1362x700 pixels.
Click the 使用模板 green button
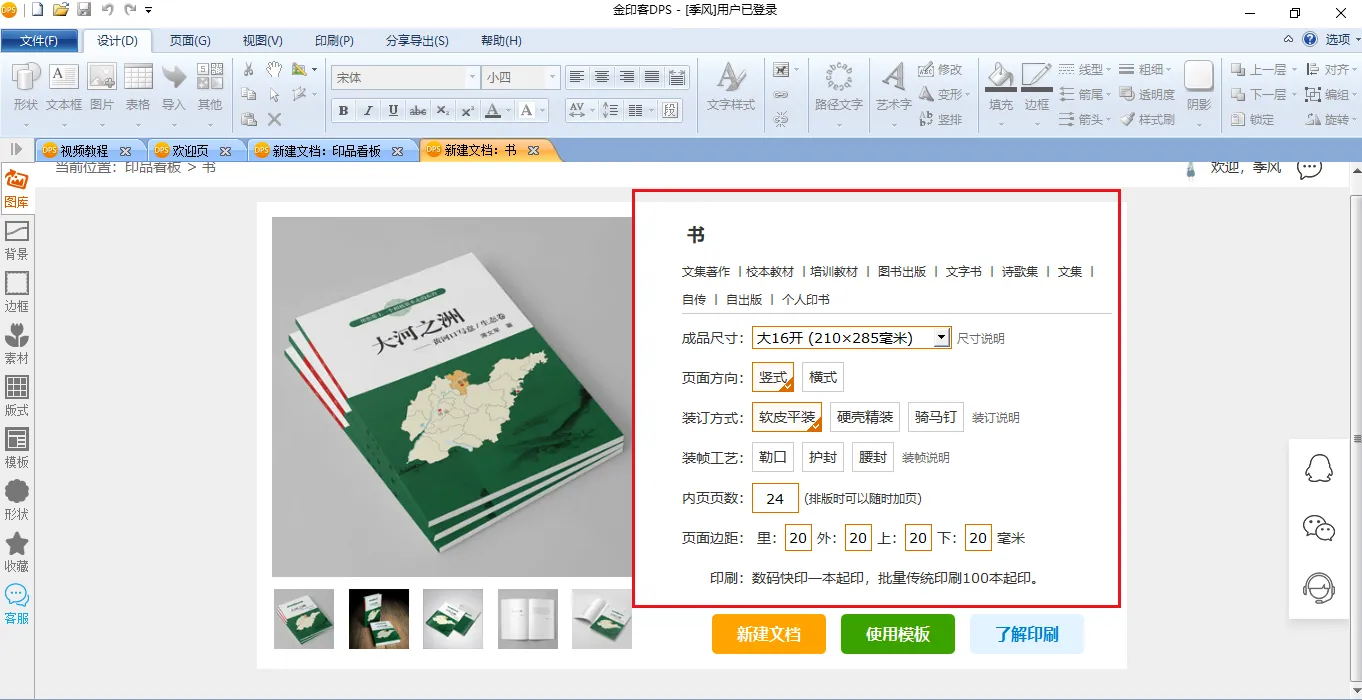point(897,634)
